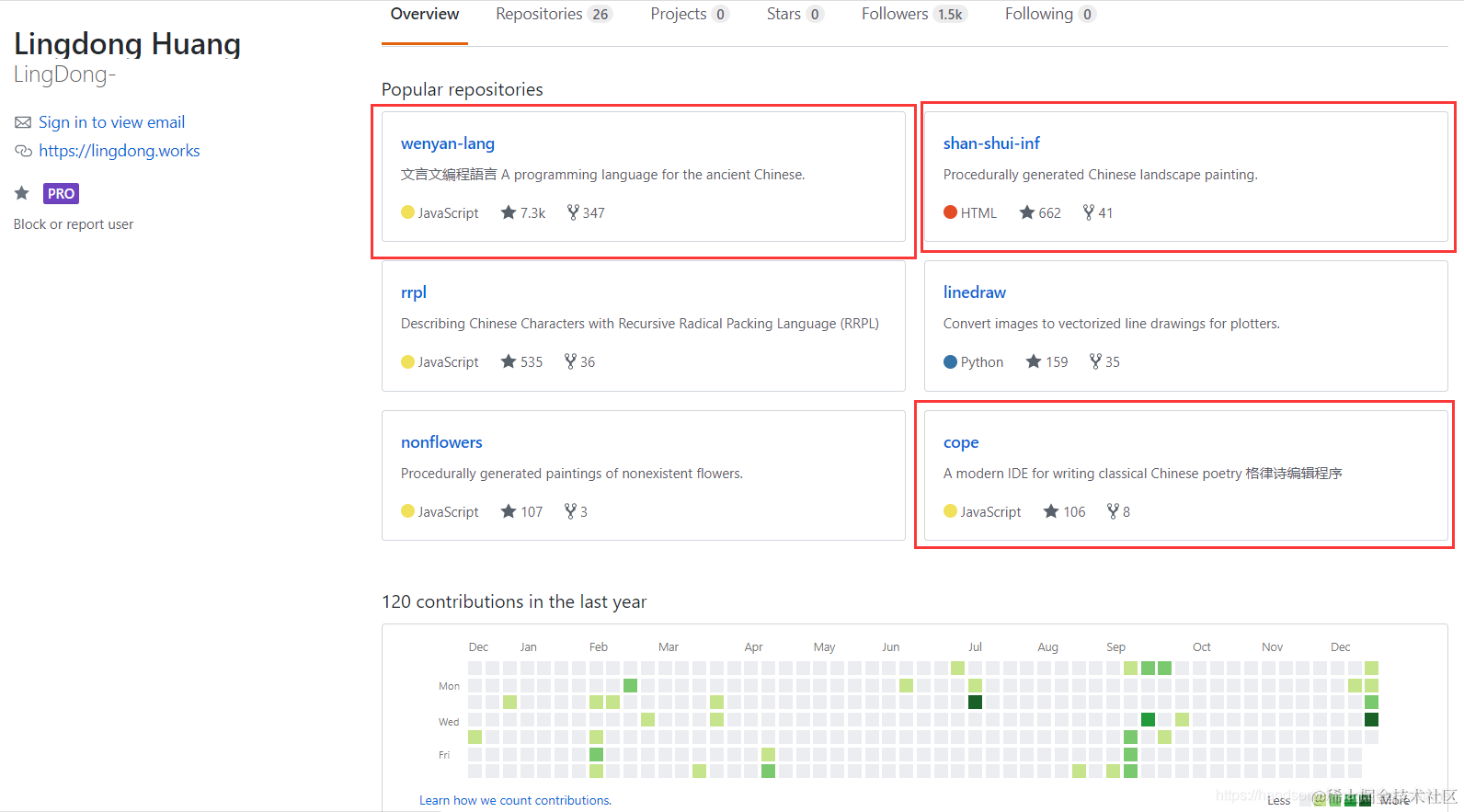Image resolution: width=1464 pixels, height=812 pixels.
Task: Click the fork icon showing 36 forks on rrpl
Action: pos(570,361)
